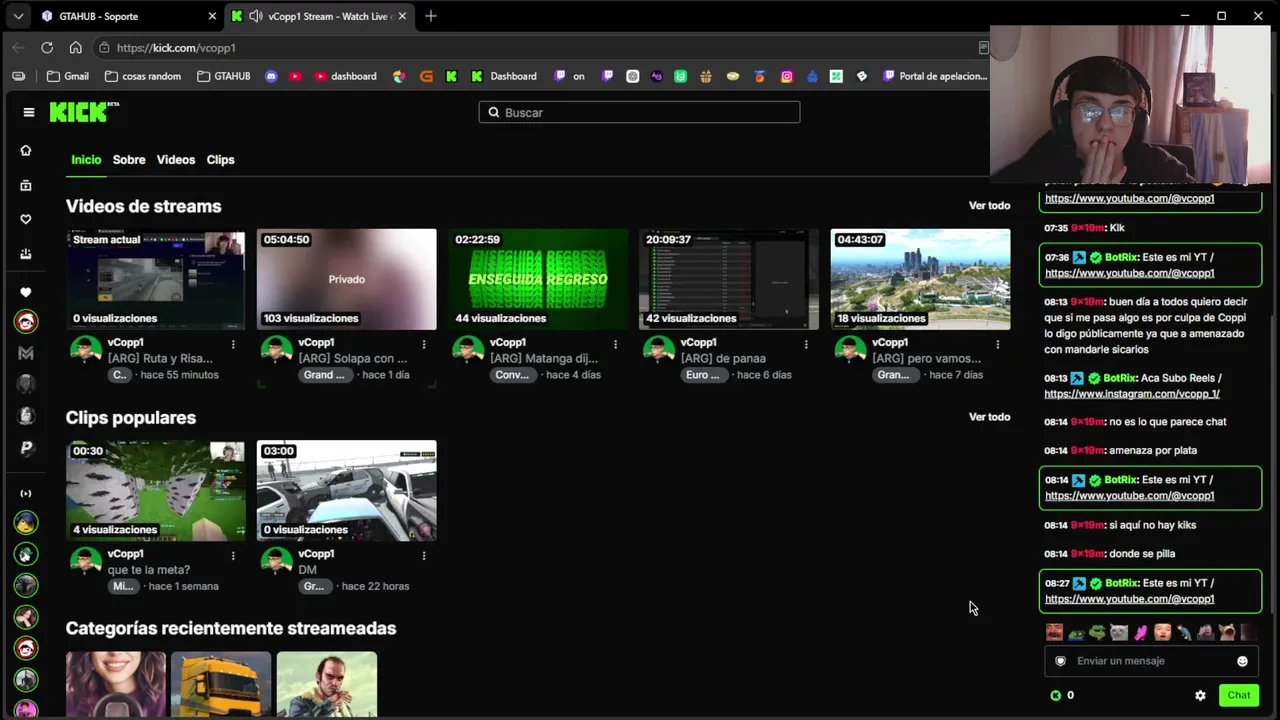This screenshot has width=1280, height=720.
Task: Open the Discord bookmark icon
Action: click(x=271, y=76)
